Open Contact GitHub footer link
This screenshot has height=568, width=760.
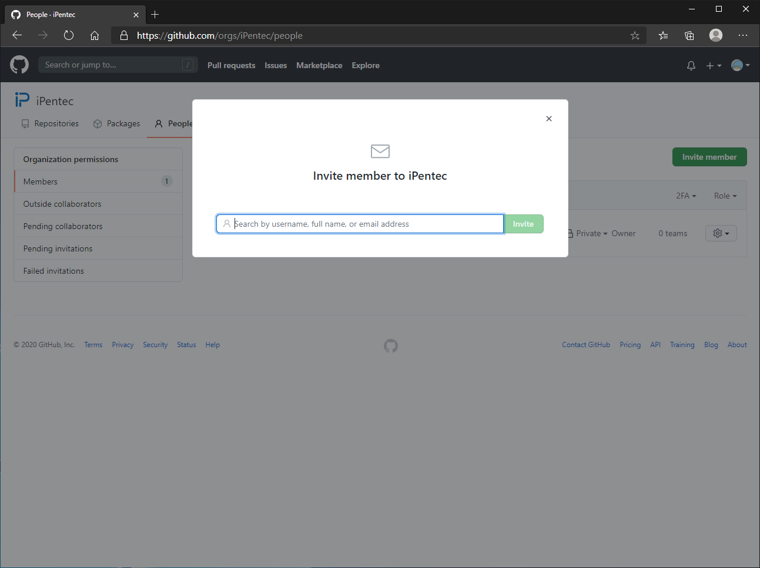586,345
